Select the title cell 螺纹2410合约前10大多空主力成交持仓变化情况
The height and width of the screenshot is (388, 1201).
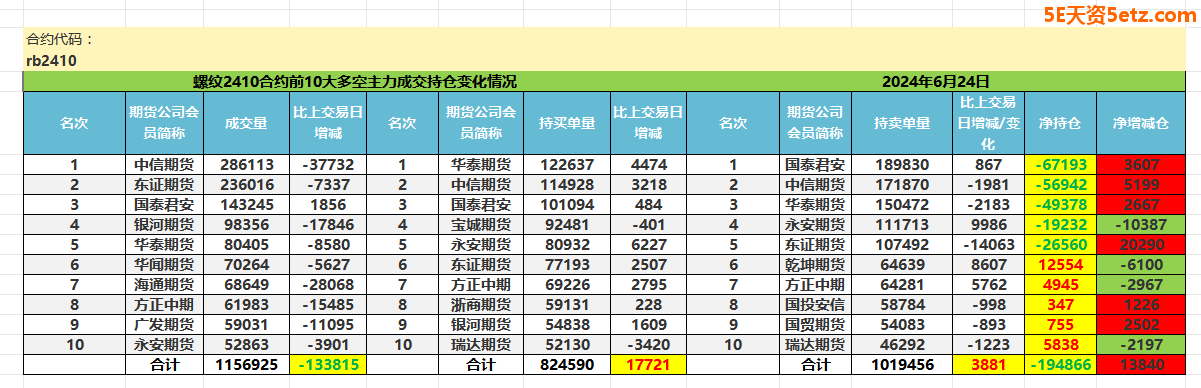(x=355, y=81)
